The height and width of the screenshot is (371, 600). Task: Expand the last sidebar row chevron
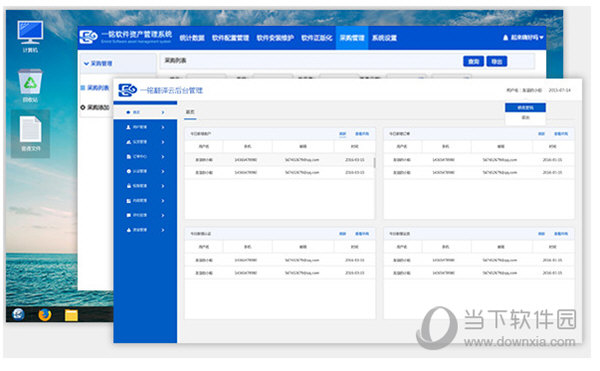pos(163,230)
